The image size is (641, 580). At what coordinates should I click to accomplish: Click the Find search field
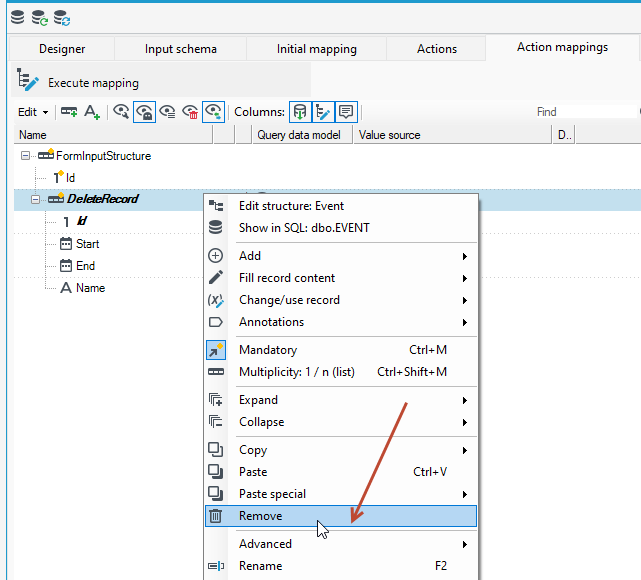click(587, 112)
